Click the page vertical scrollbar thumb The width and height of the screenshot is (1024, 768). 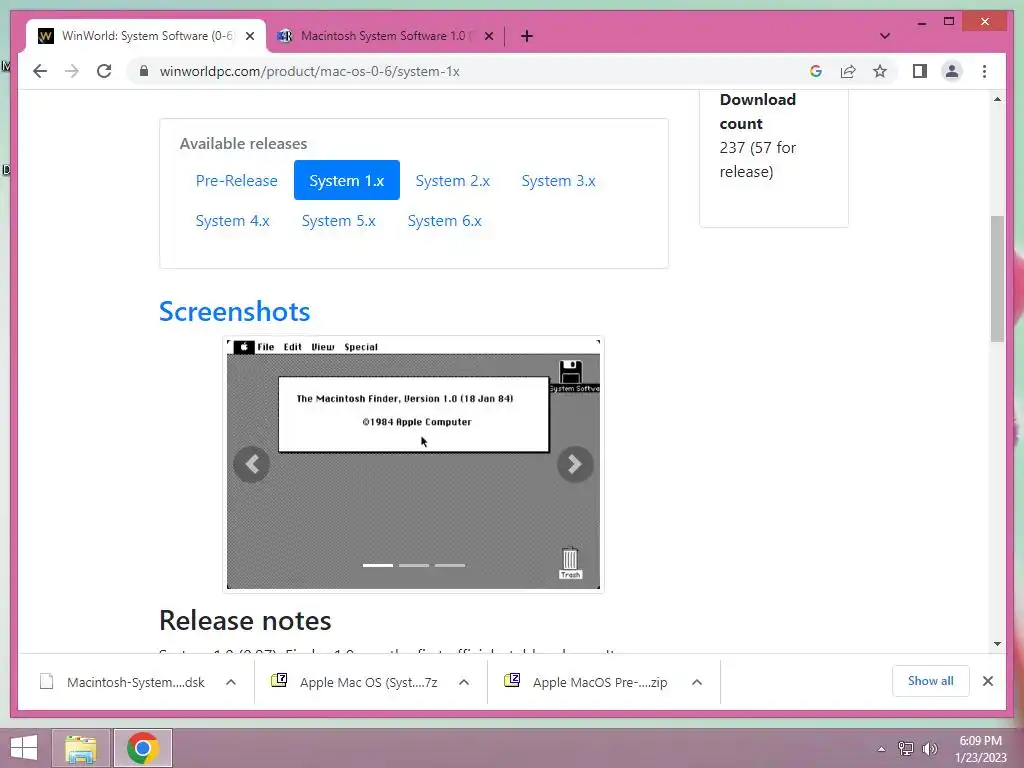tap(997, 279)
